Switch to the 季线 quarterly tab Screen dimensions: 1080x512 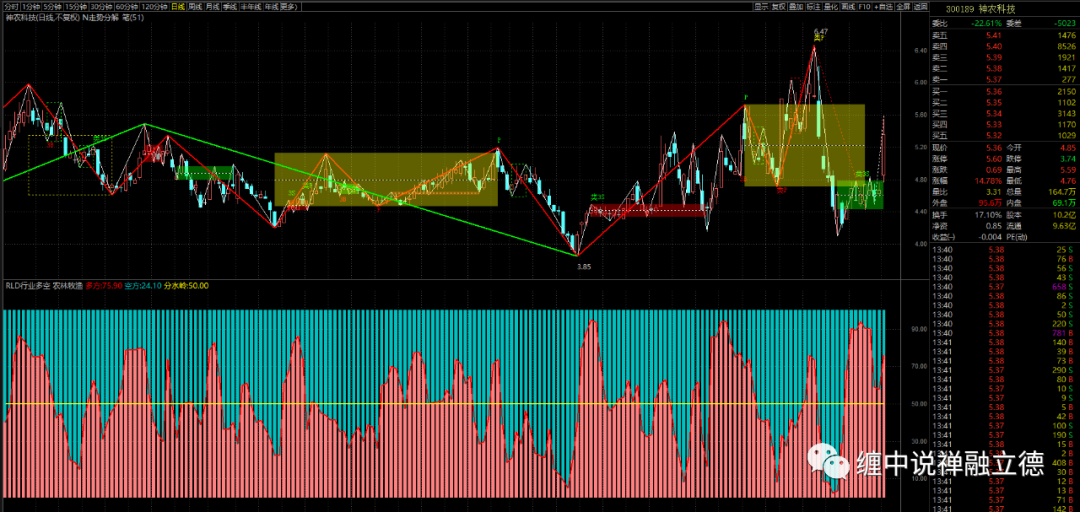(229, 7)
